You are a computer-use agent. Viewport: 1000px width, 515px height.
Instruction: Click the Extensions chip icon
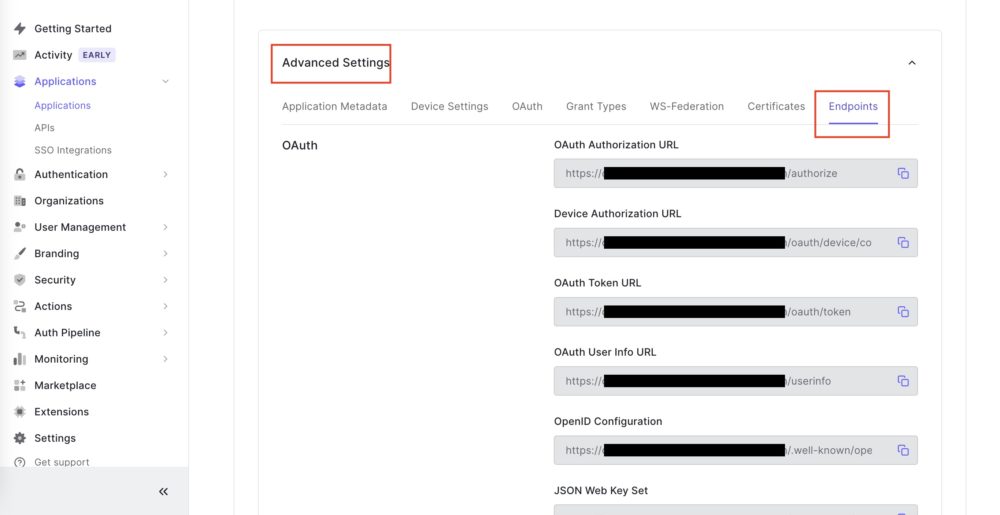click(x=20, y=412)
